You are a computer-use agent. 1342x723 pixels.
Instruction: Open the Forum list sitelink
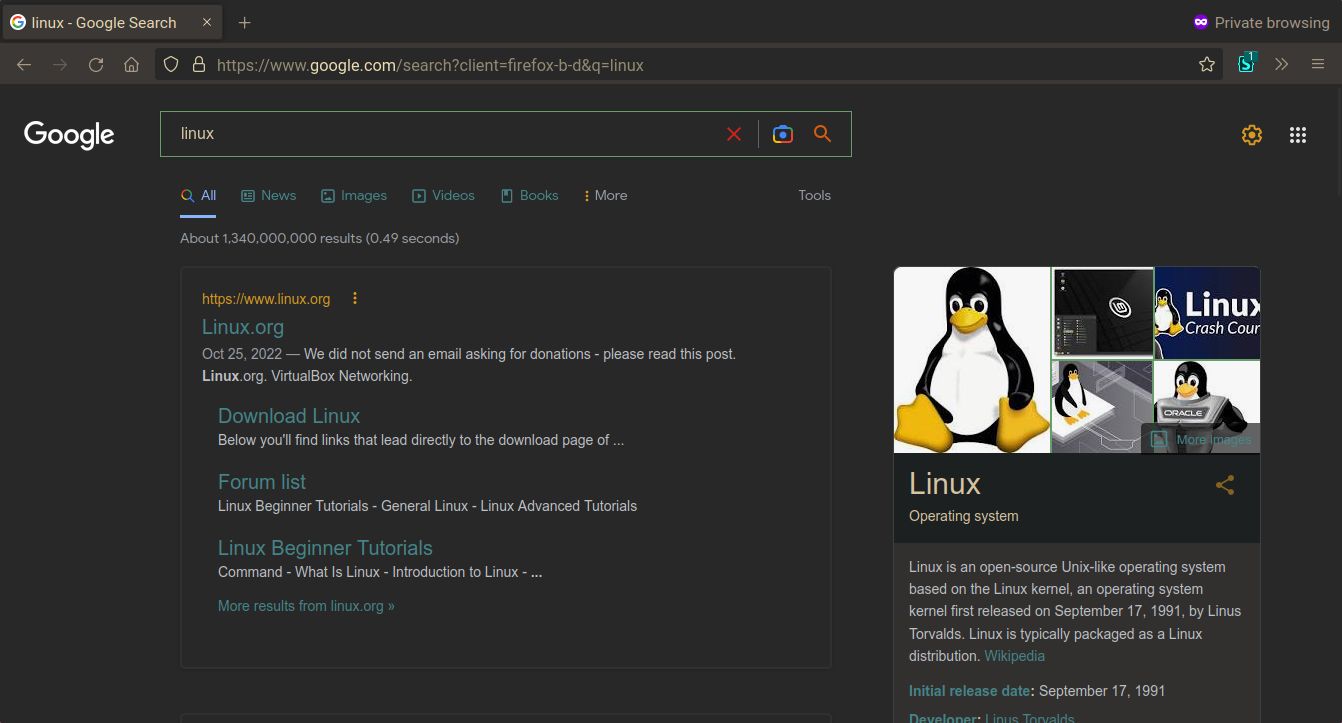(x=262, y=482)
